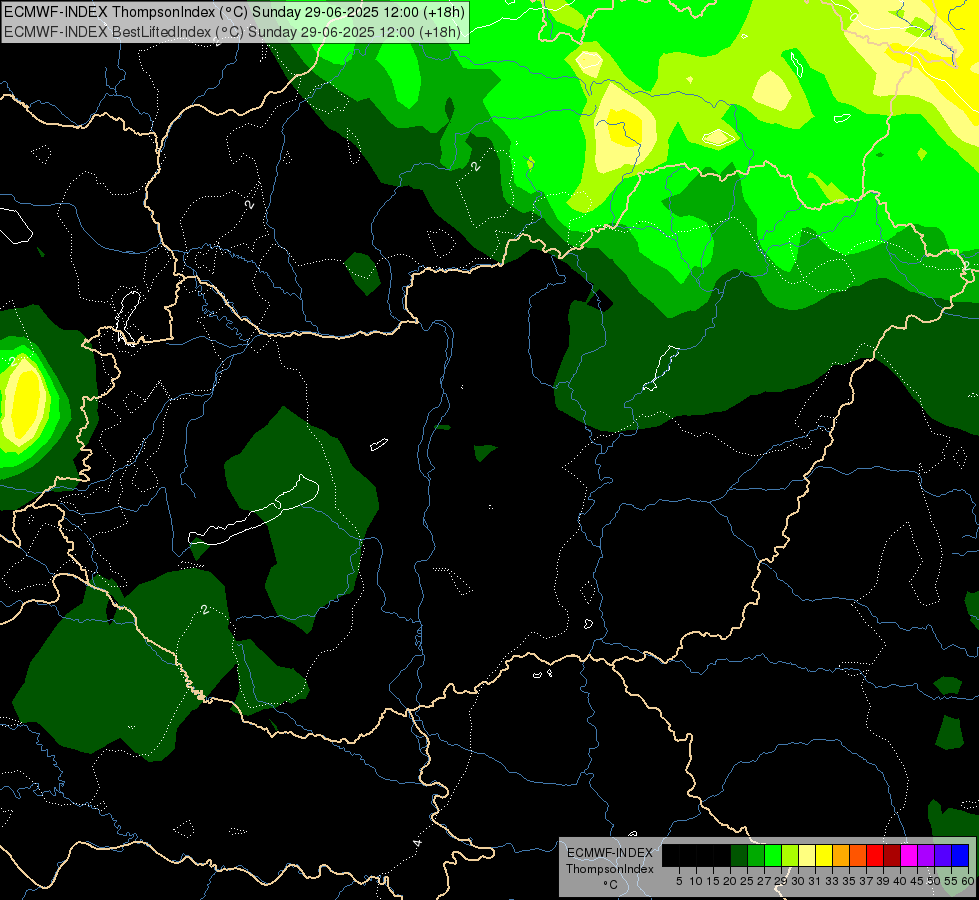Viewport: 979px width, 900px height.
Task: Click the legend tick label "15"
Action: pyautogui.click(x=713, y=881)
